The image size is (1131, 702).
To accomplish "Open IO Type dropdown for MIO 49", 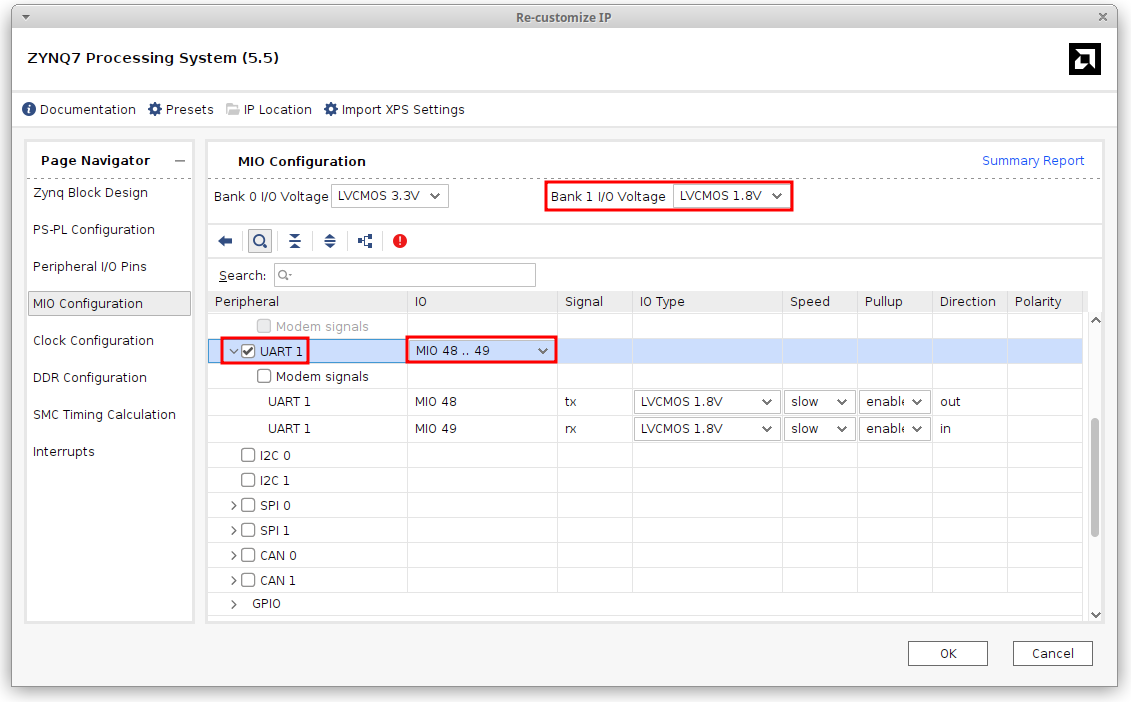I will point(706,429).
